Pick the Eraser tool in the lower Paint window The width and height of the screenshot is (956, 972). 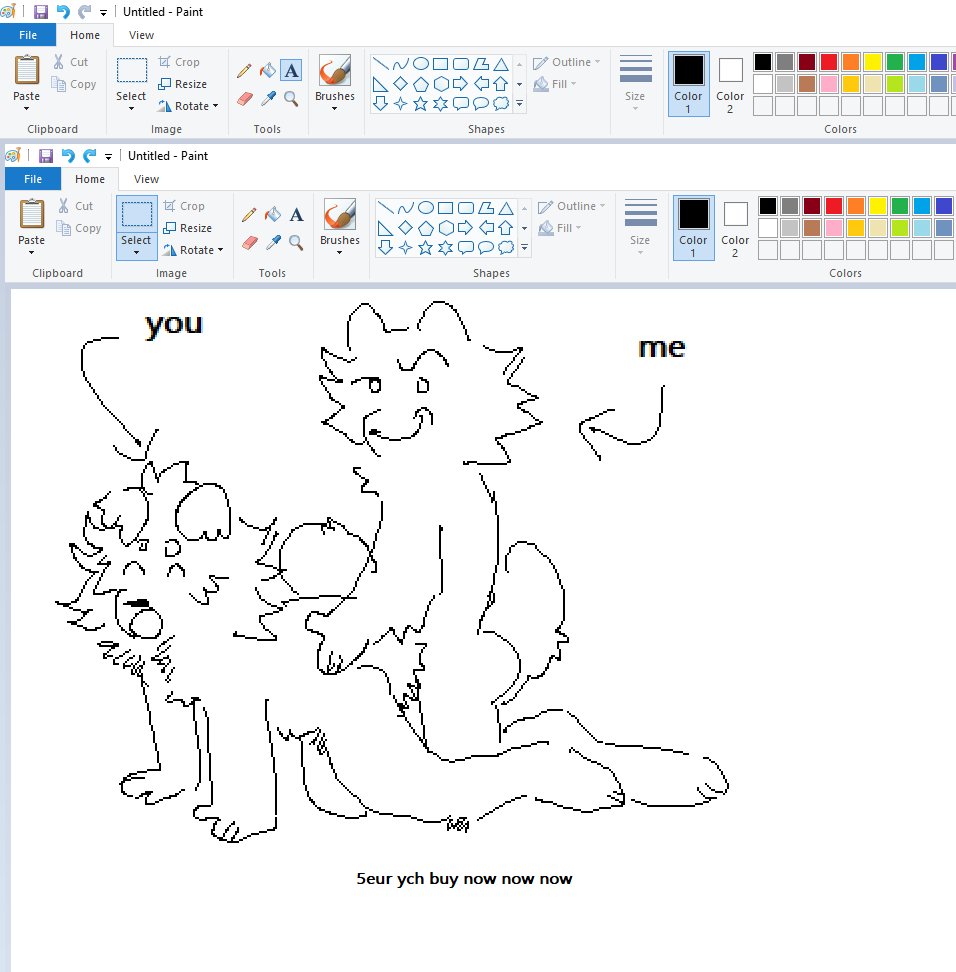pos(249,242)
